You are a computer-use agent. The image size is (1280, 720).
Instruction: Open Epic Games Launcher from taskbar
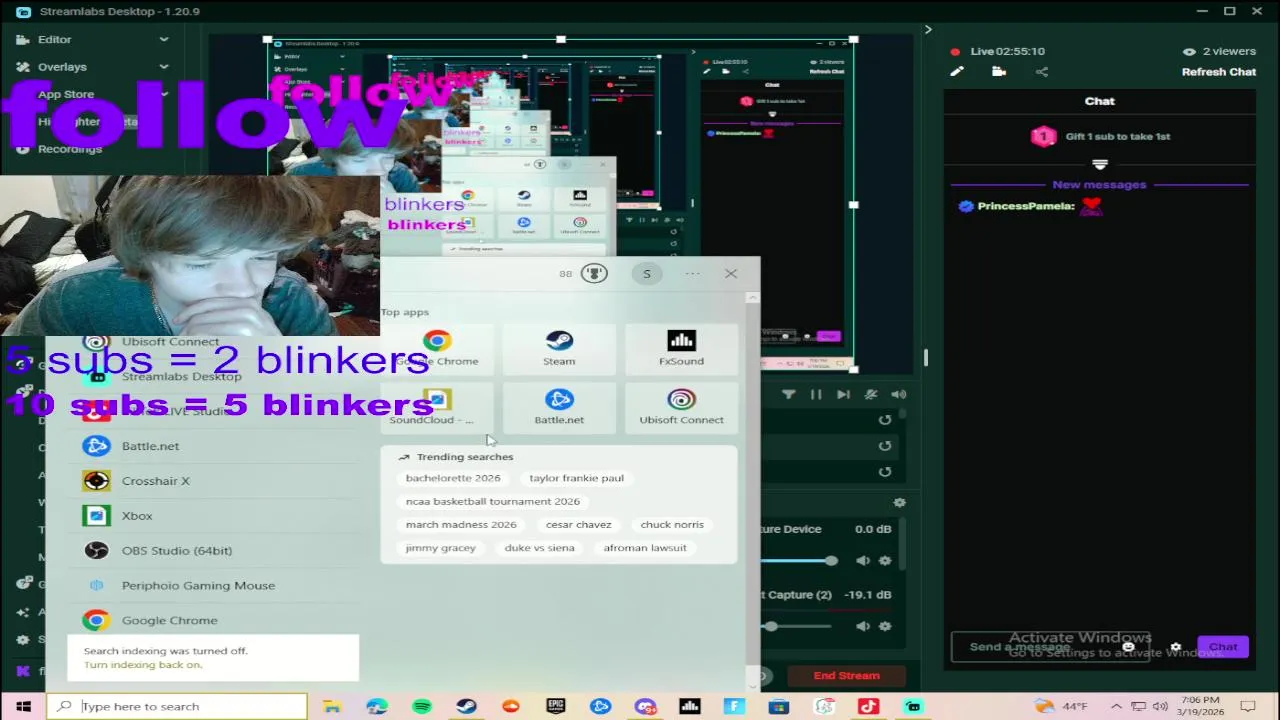coord(555,706)
